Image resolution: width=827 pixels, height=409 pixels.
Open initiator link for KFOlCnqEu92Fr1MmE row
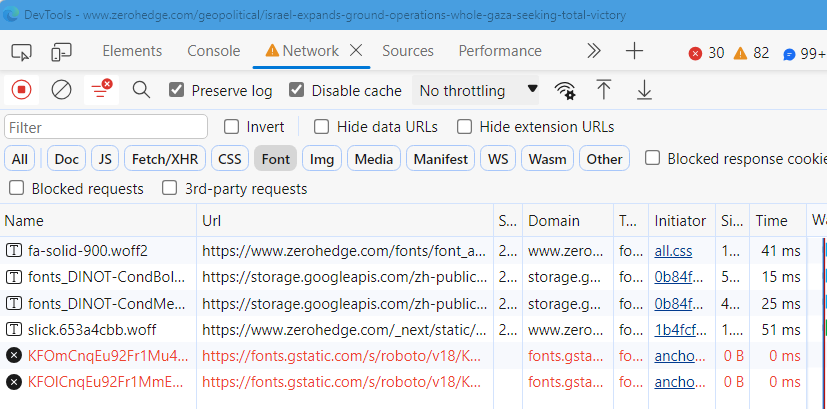680,382
